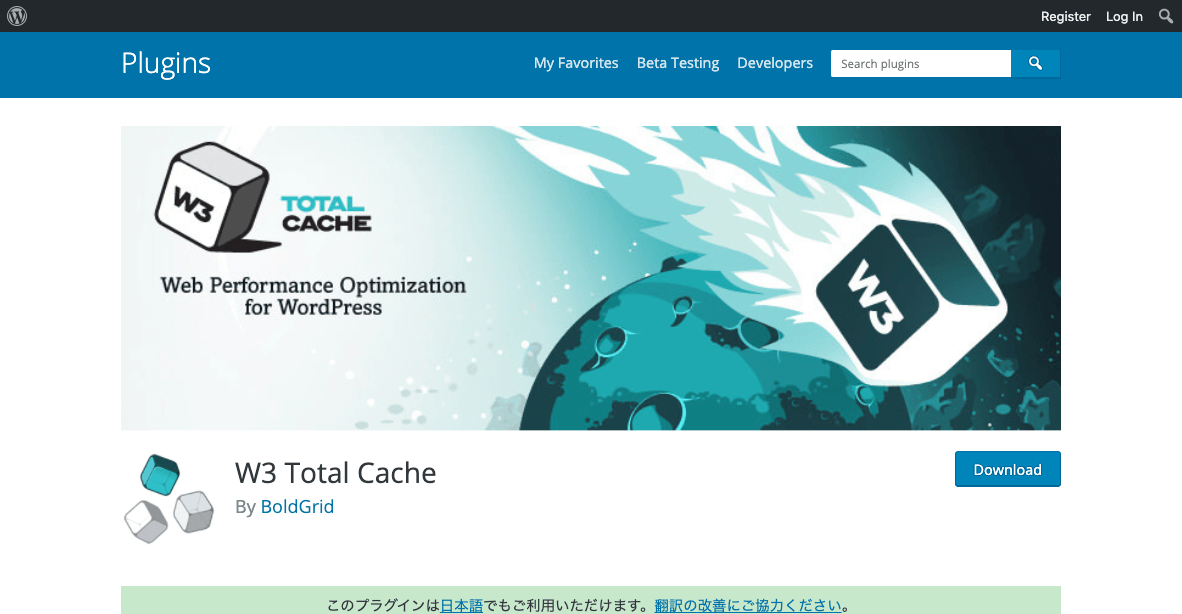The image size is (1182, 614).
Task: Open the Developers page
Action: coord(775,62)
